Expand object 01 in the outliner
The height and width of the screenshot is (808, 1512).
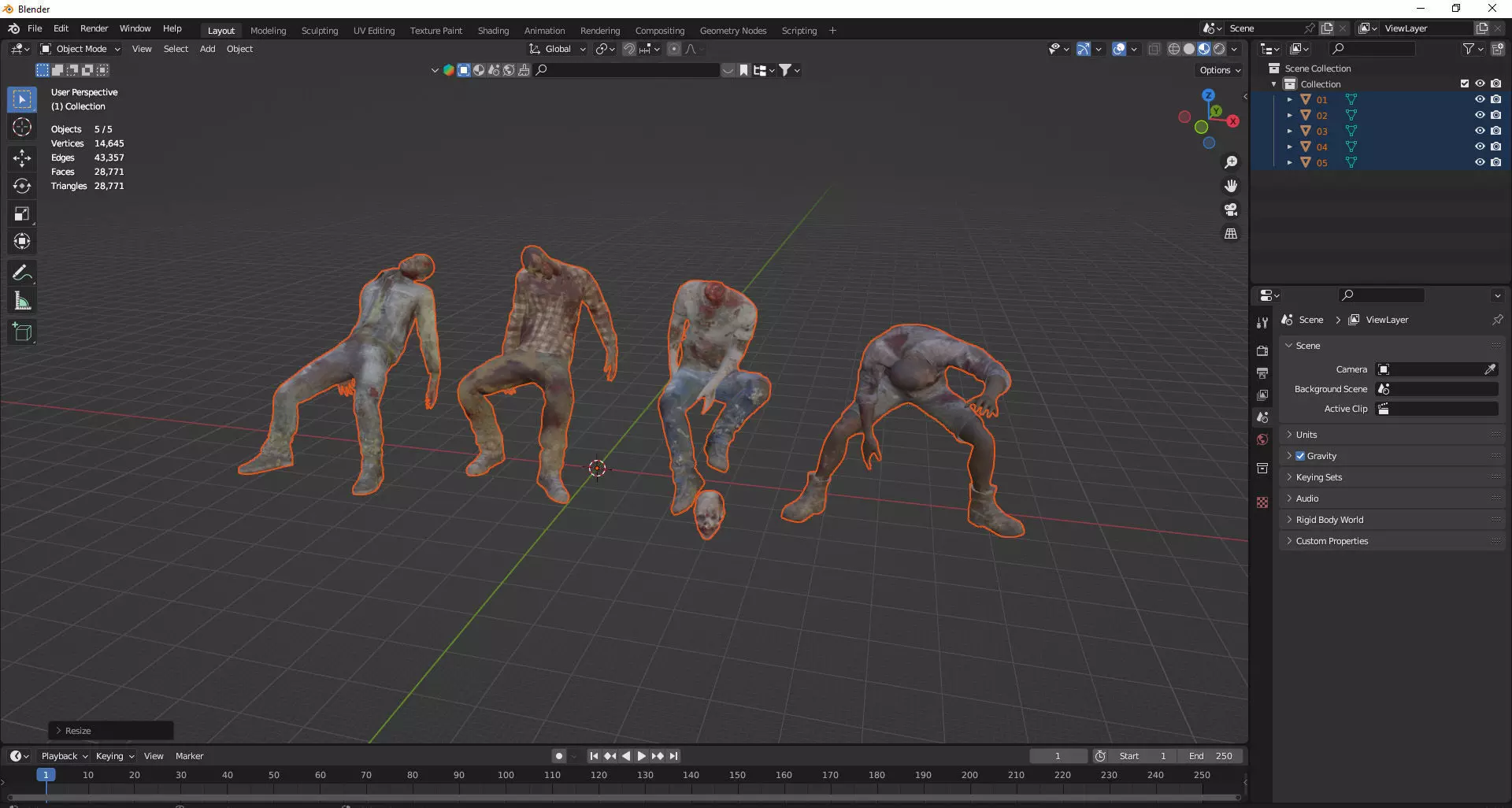point(1289,99)
